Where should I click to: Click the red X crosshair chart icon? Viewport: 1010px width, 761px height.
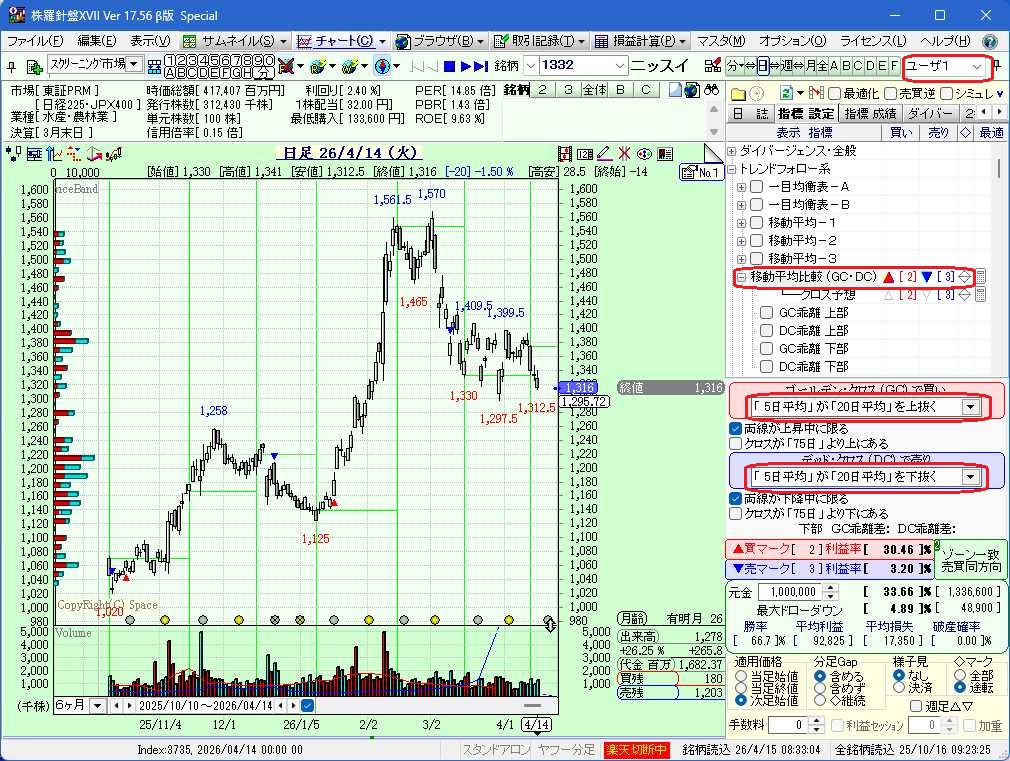coord(623,154)
